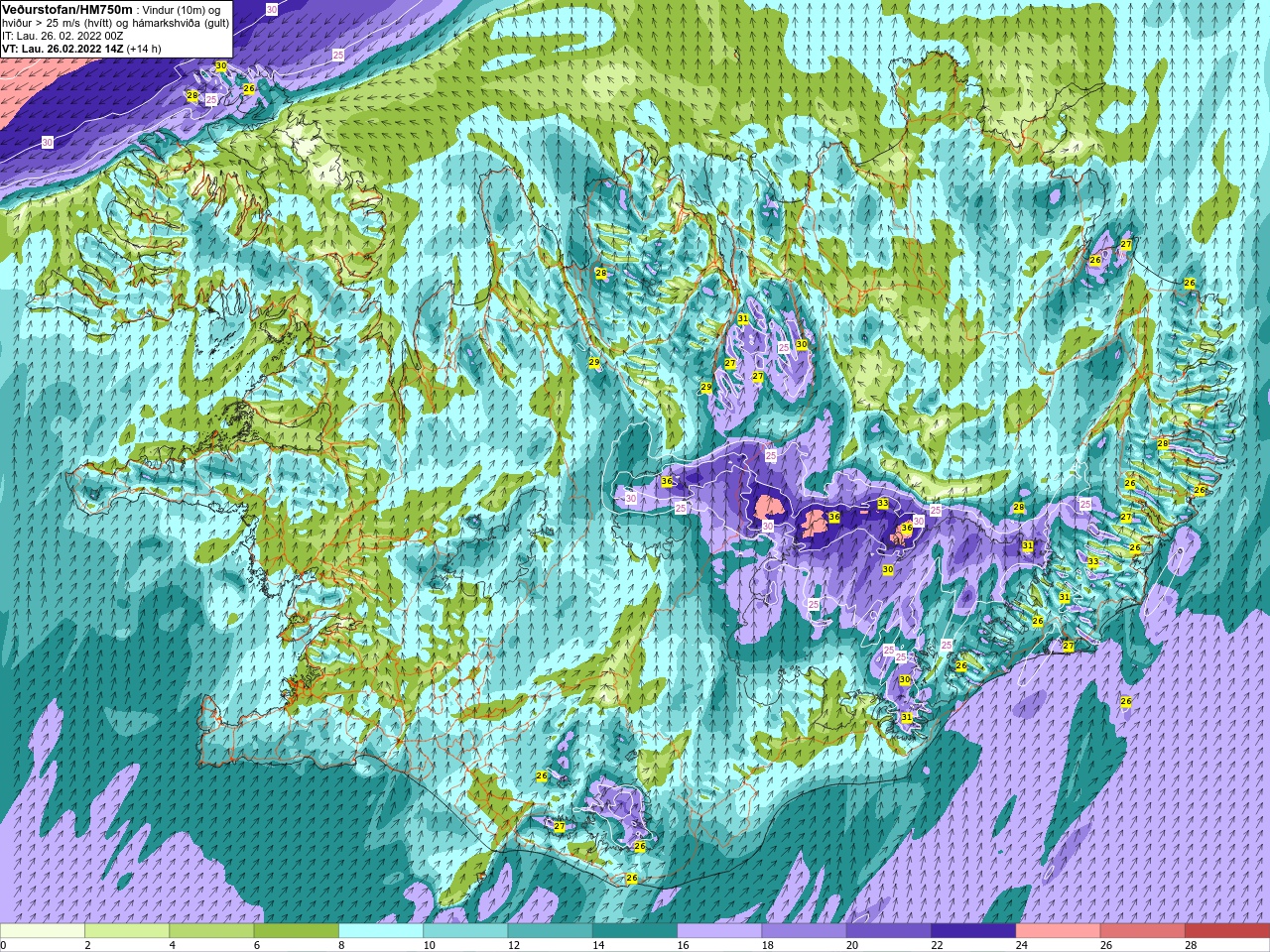Click the legend scale value 22
1270x952 pixels.
click(938, 945)
